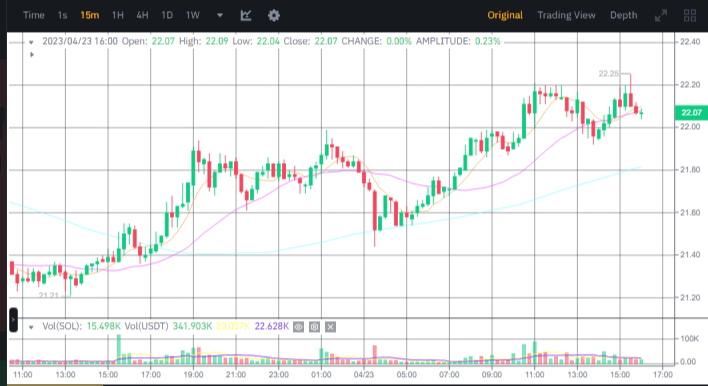Switch to multi-chart grid layout
Image resolution: width=708 pixels, height=386 pixels.
690,15
